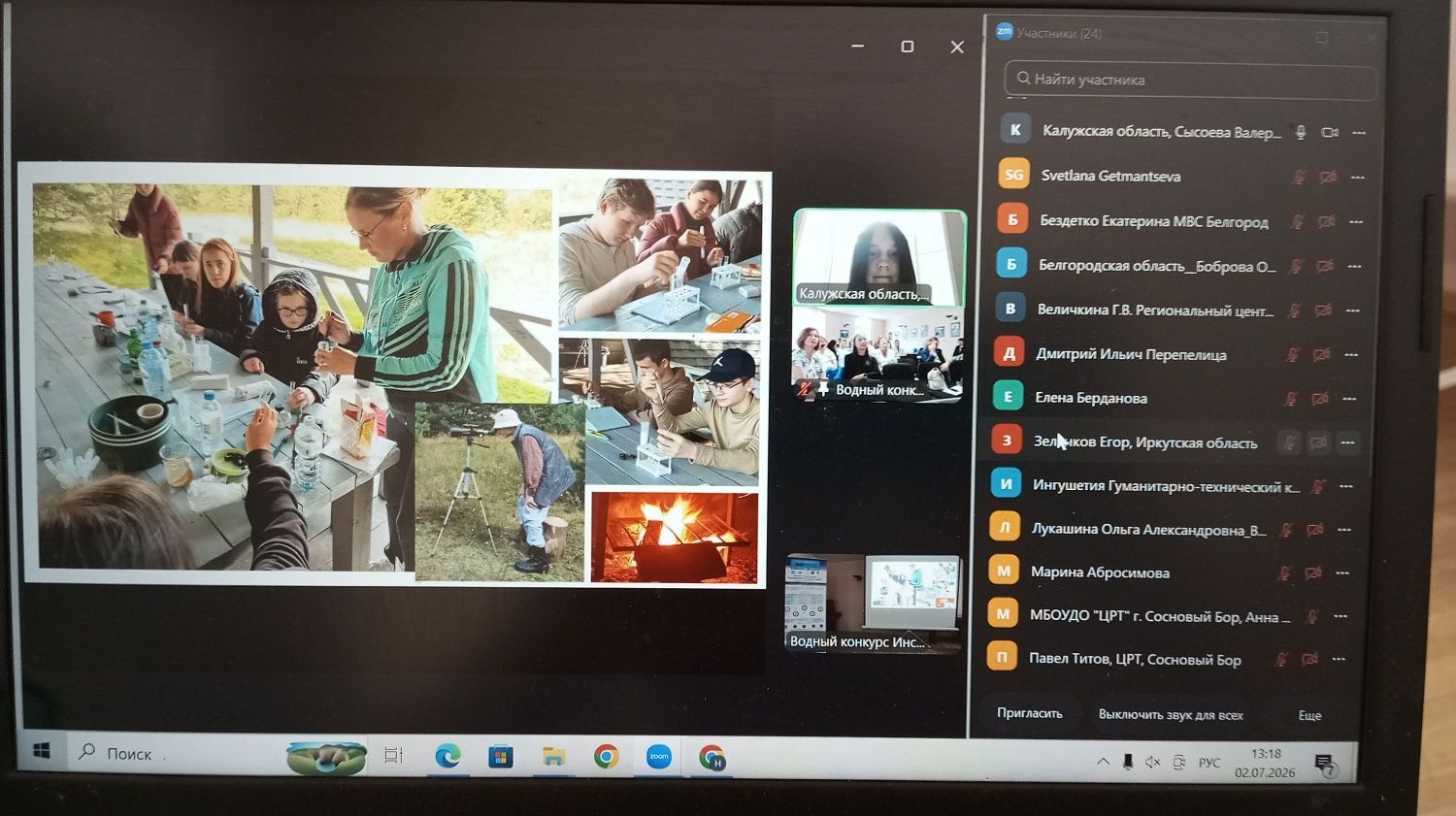Image resolution: width=1456 pixels, height=816 pixels.
Task: Open more options for Дмитрий Ильич Перепелица
Action: pos(1351,355)
